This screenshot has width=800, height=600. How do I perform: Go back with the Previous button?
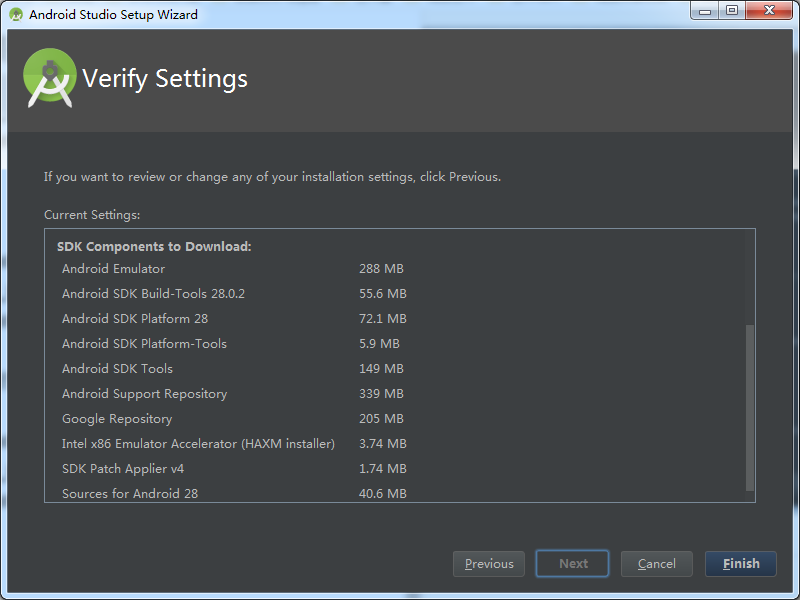pos(489,564)
